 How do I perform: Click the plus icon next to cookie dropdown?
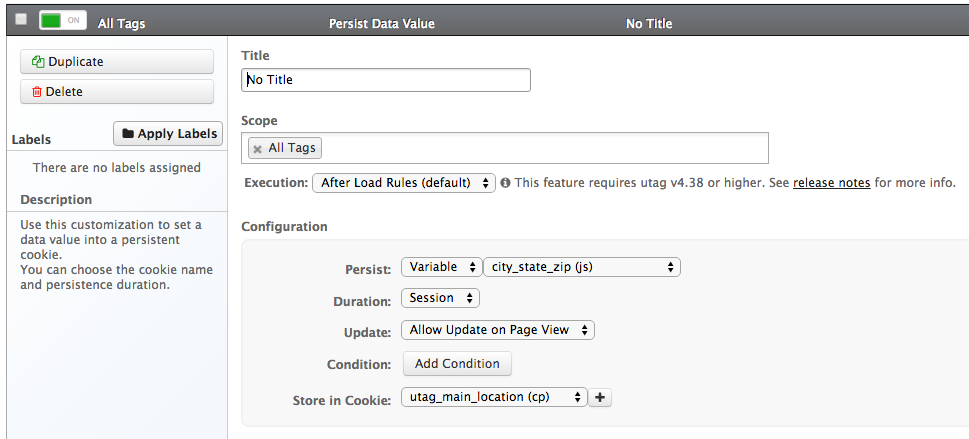(600, 397)
